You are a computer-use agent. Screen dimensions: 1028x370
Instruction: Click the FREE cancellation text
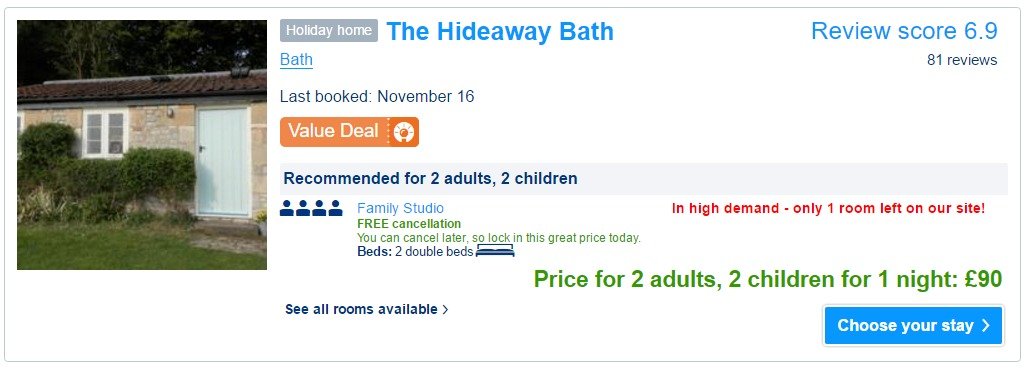point(409,224)
